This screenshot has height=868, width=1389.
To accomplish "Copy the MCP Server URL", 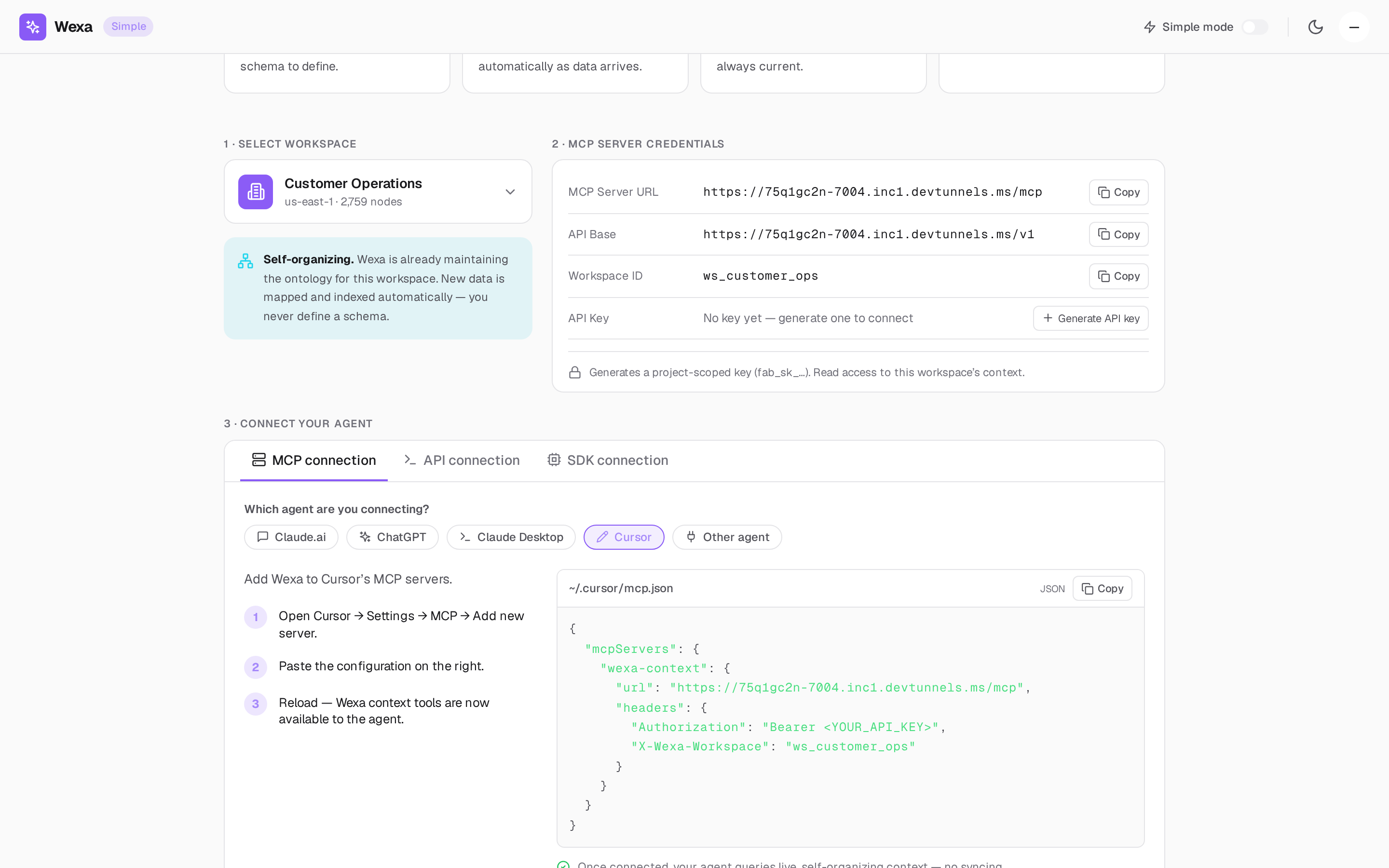I will [x=1118, y=192].
